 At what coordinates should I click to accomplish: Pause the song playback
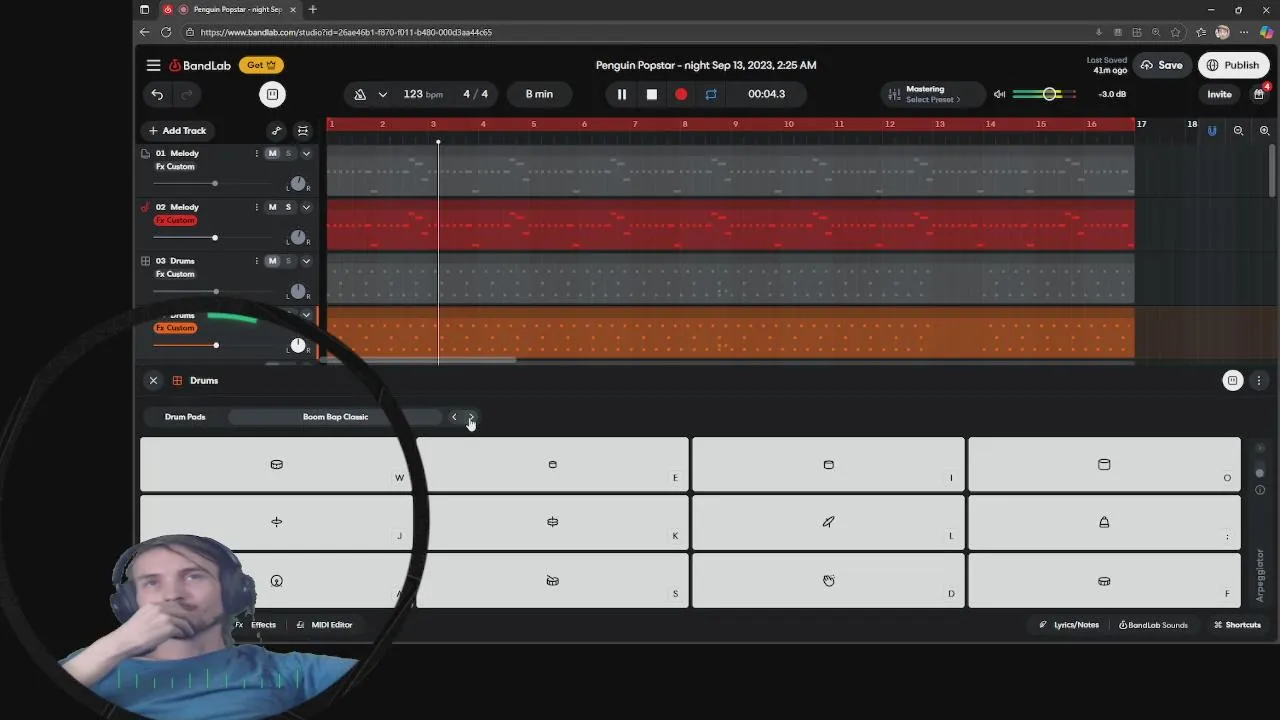point(621,94)
